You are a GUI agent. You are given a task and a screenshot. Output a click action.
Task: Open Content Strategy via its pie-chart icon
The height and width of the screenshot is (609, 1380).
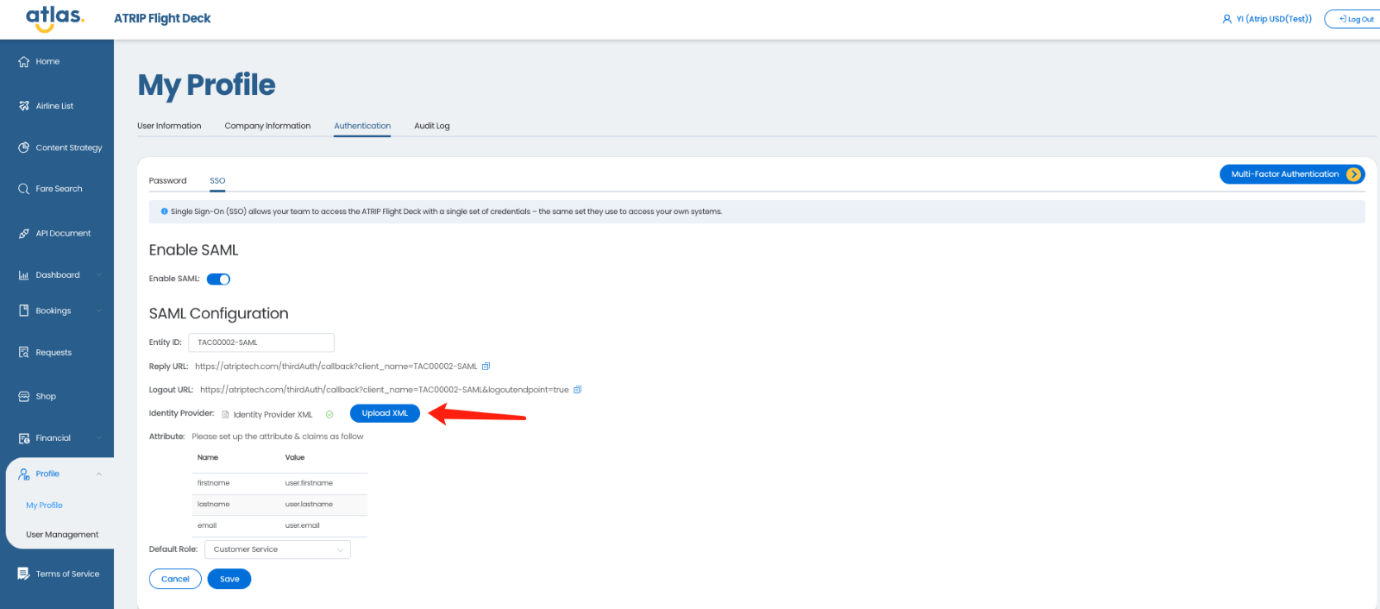point(24,148)
